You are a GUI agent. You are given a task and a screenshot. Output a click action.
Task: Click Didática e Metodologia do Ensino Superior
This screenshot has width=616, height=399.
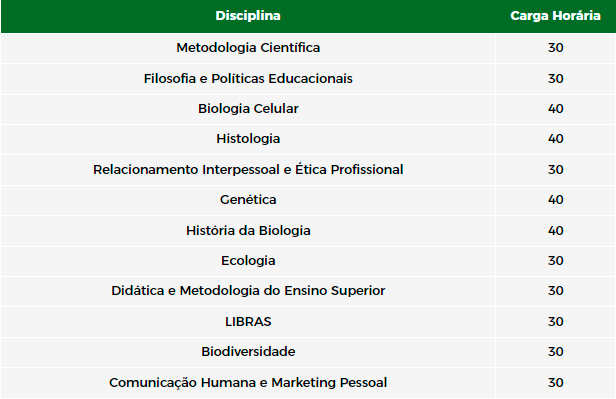click(248, 291)
